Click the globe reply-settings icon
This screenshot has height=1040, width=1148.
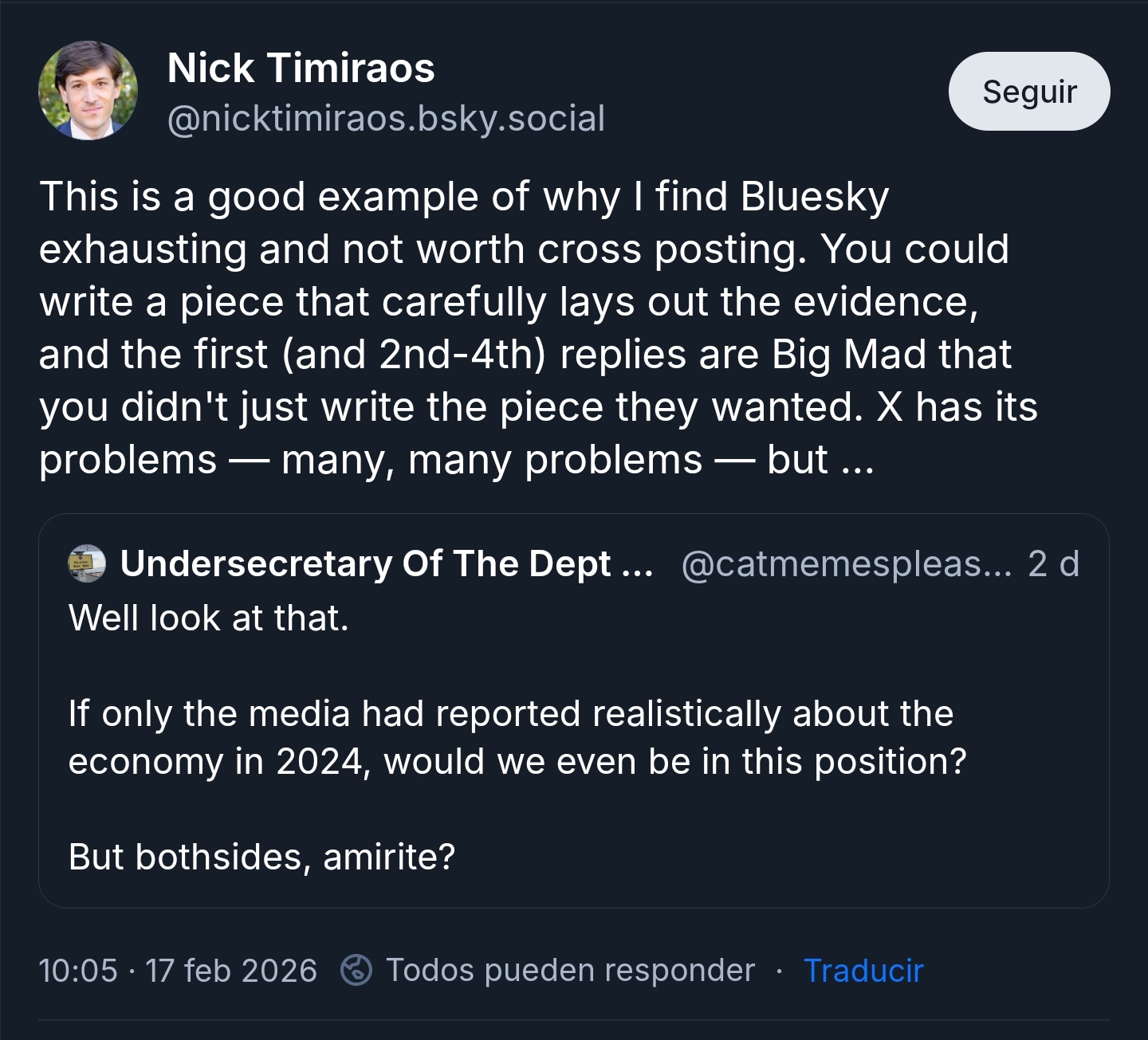pos(356,970)
